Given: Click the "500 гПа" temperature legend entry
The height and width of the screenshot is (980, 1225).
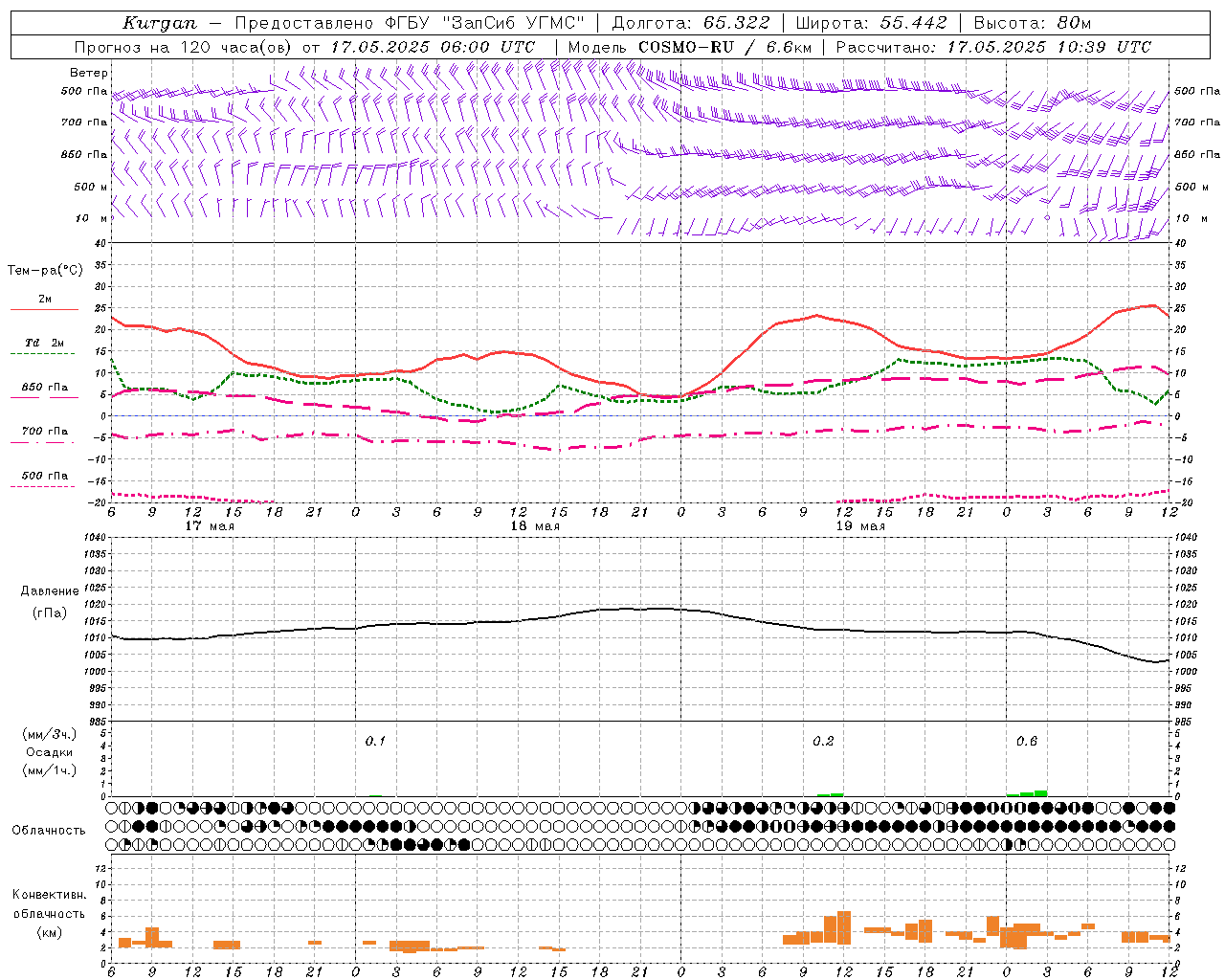Looking at the screenshot, I should [45, 476].
